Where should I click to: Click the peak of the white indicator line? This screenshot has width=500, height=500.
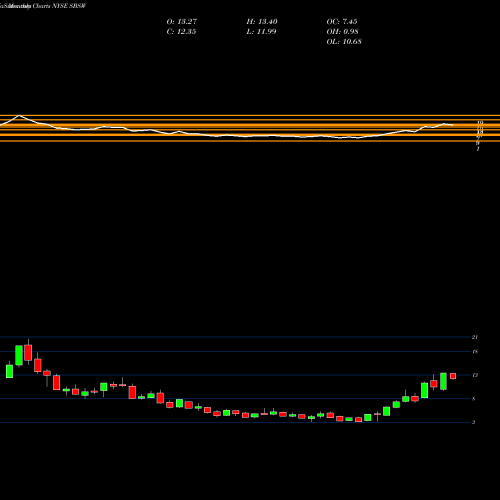click(19, 116)
